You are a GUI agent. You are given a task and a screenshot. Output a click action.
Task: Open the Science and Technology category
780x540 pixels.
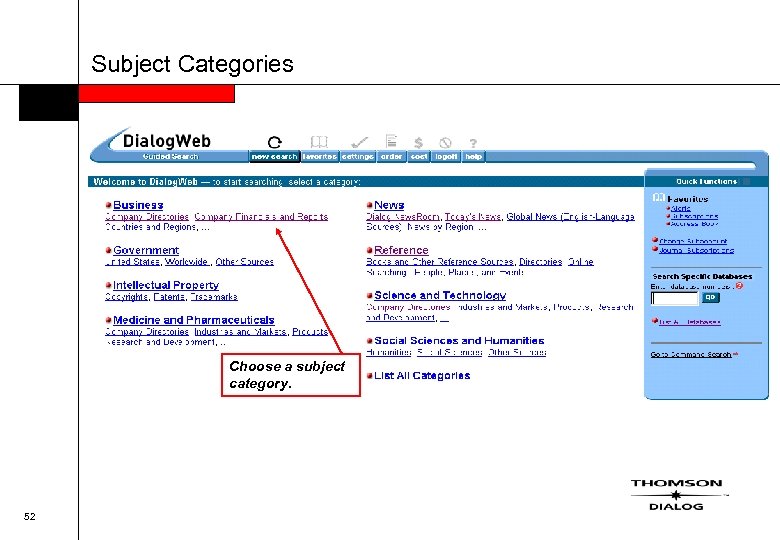pos(440,295)
